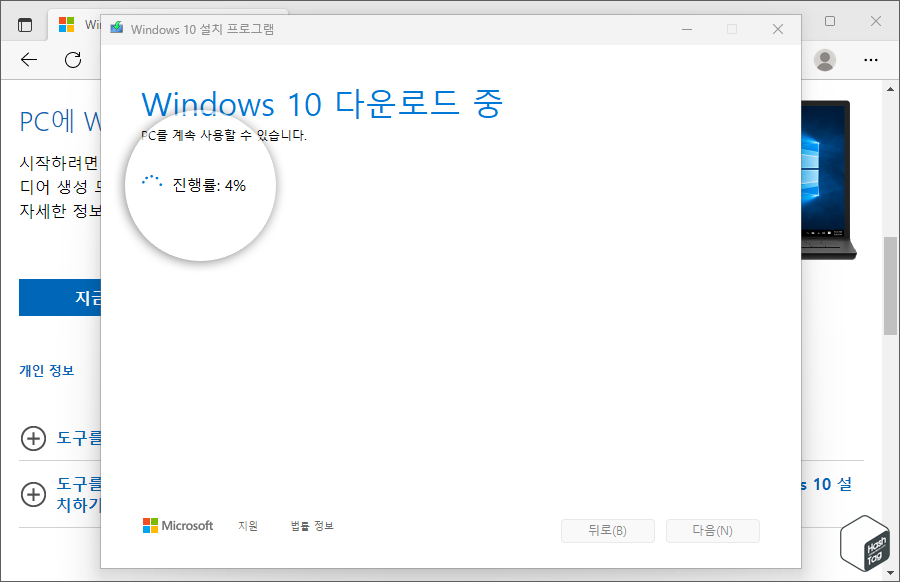Click the browser back arrow

[29, 60]
